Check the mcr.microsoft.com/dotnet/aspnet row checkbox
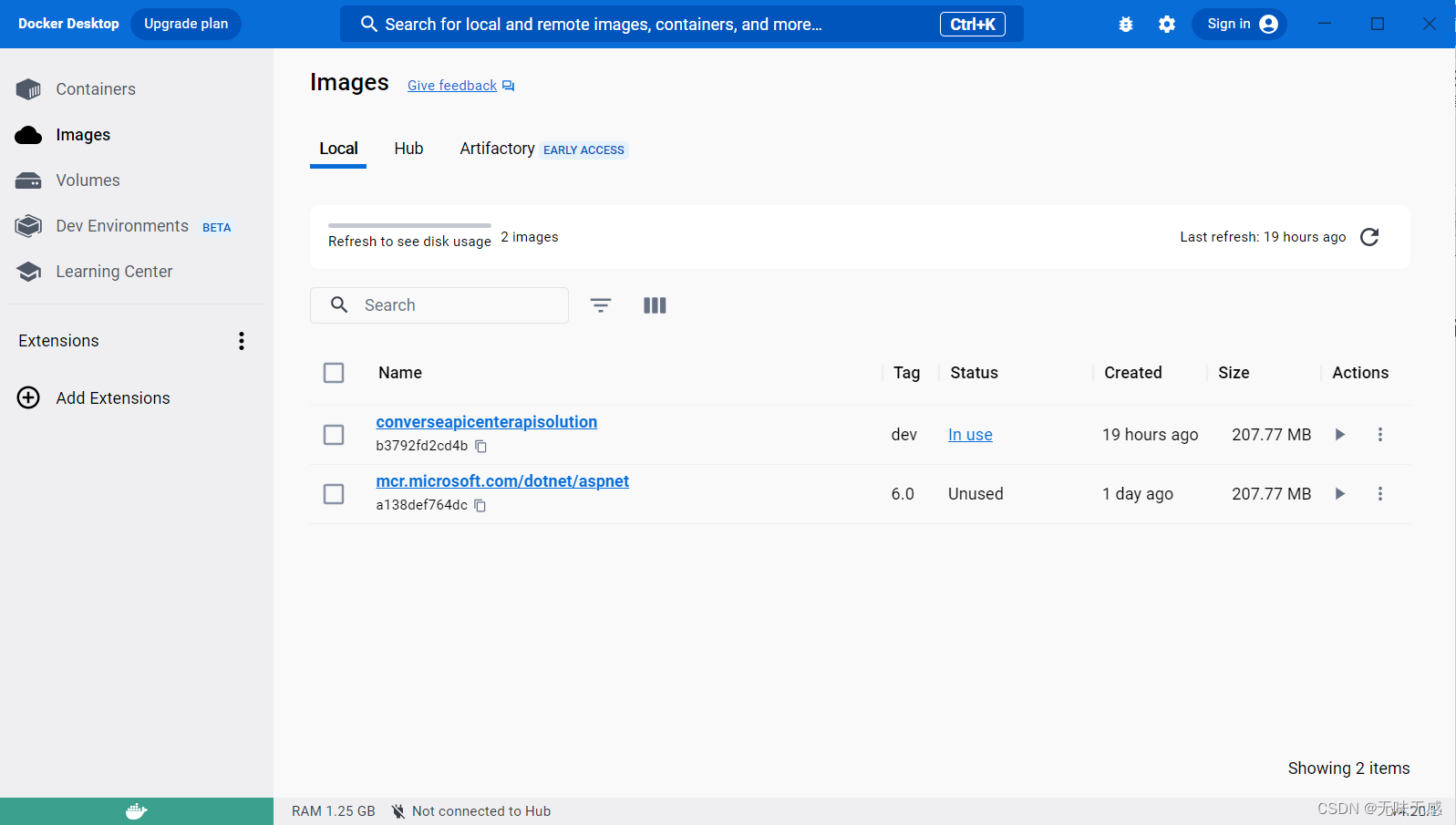Screen dimensions: 1456x825 point(334,494)
